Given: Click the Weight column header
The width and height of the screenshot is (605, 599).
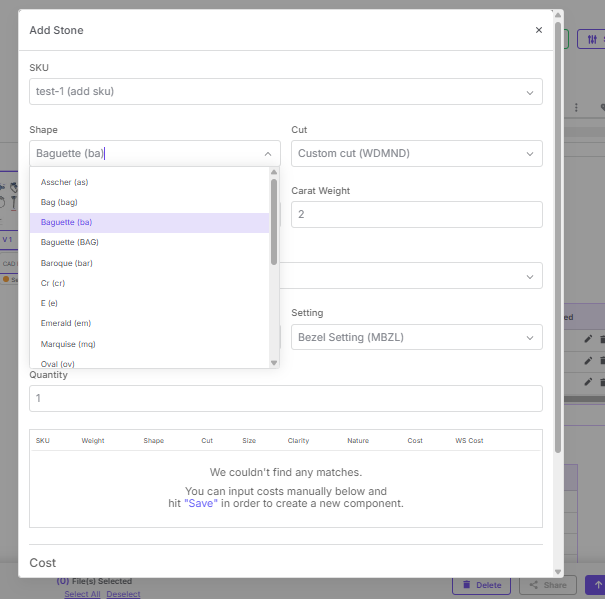Looking at the screenshot, I should [93, 440].
